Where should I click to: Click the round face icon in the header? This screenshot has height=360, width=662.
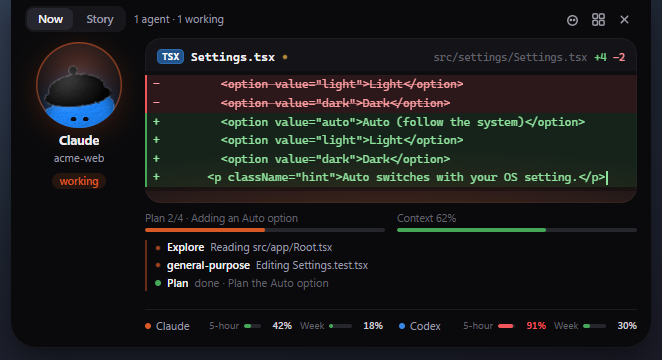click(x=572, y=20)
